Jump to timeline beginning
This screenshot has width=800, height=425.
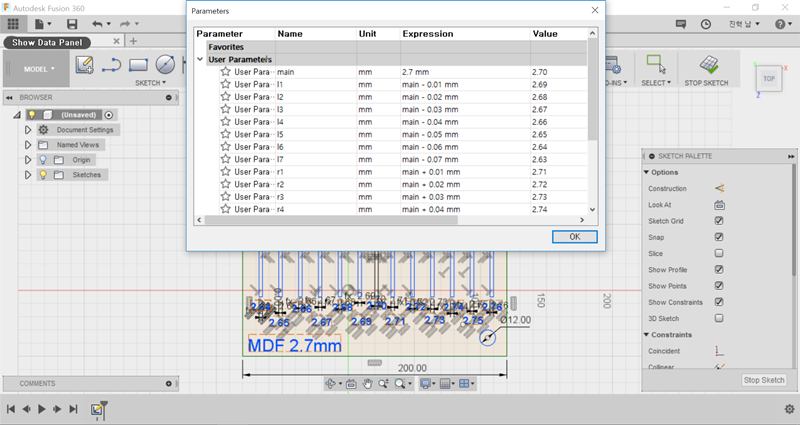(11, 409)
